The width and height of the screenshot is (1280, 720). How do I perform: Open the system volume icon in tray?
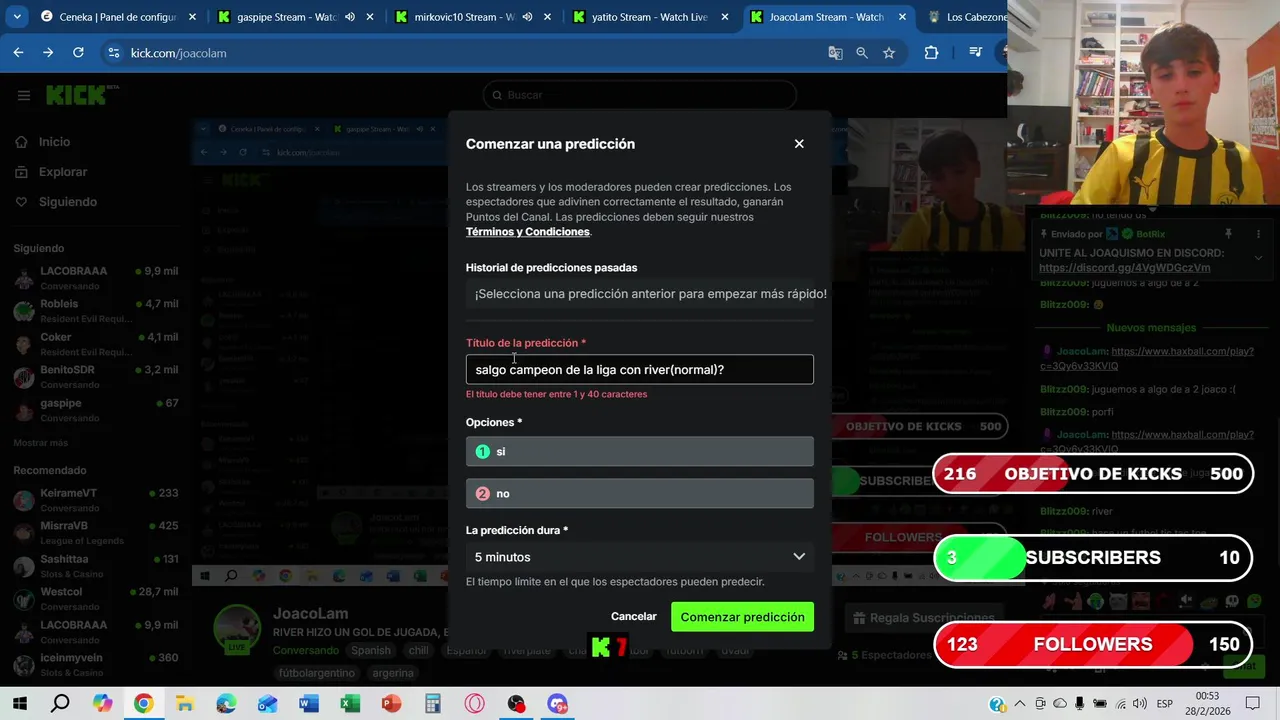click(x=1139, y=704)
